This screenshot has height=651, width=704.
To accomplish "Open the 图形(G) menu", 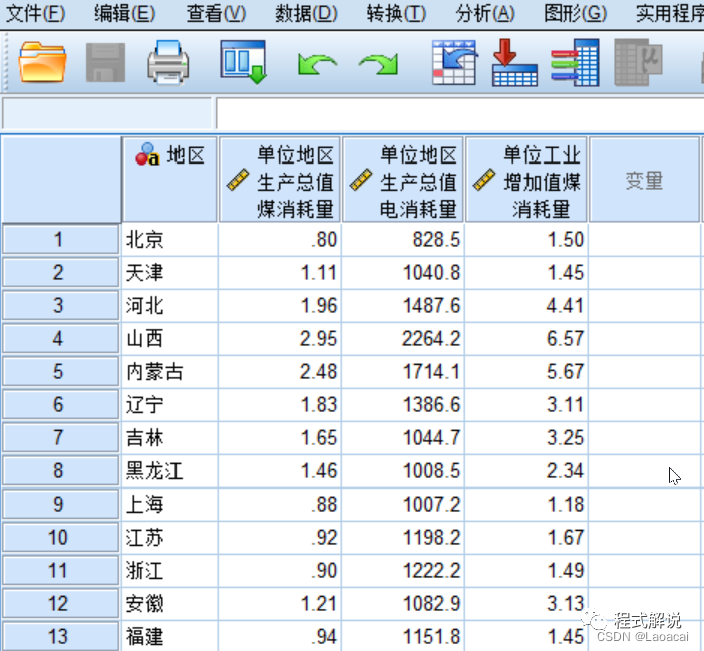I will click(575, 13).
